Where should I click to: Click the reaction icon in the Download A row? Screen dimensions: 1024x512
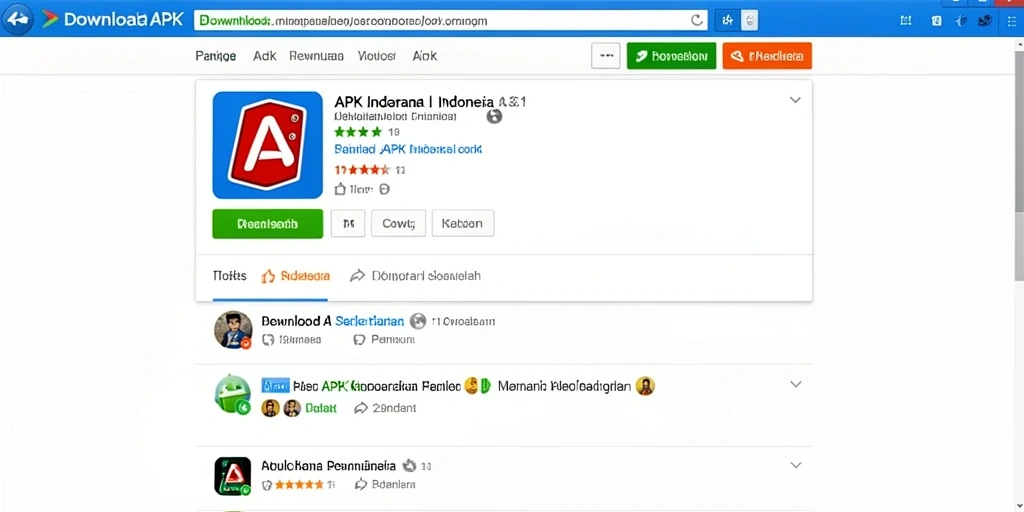click(267, 340)
